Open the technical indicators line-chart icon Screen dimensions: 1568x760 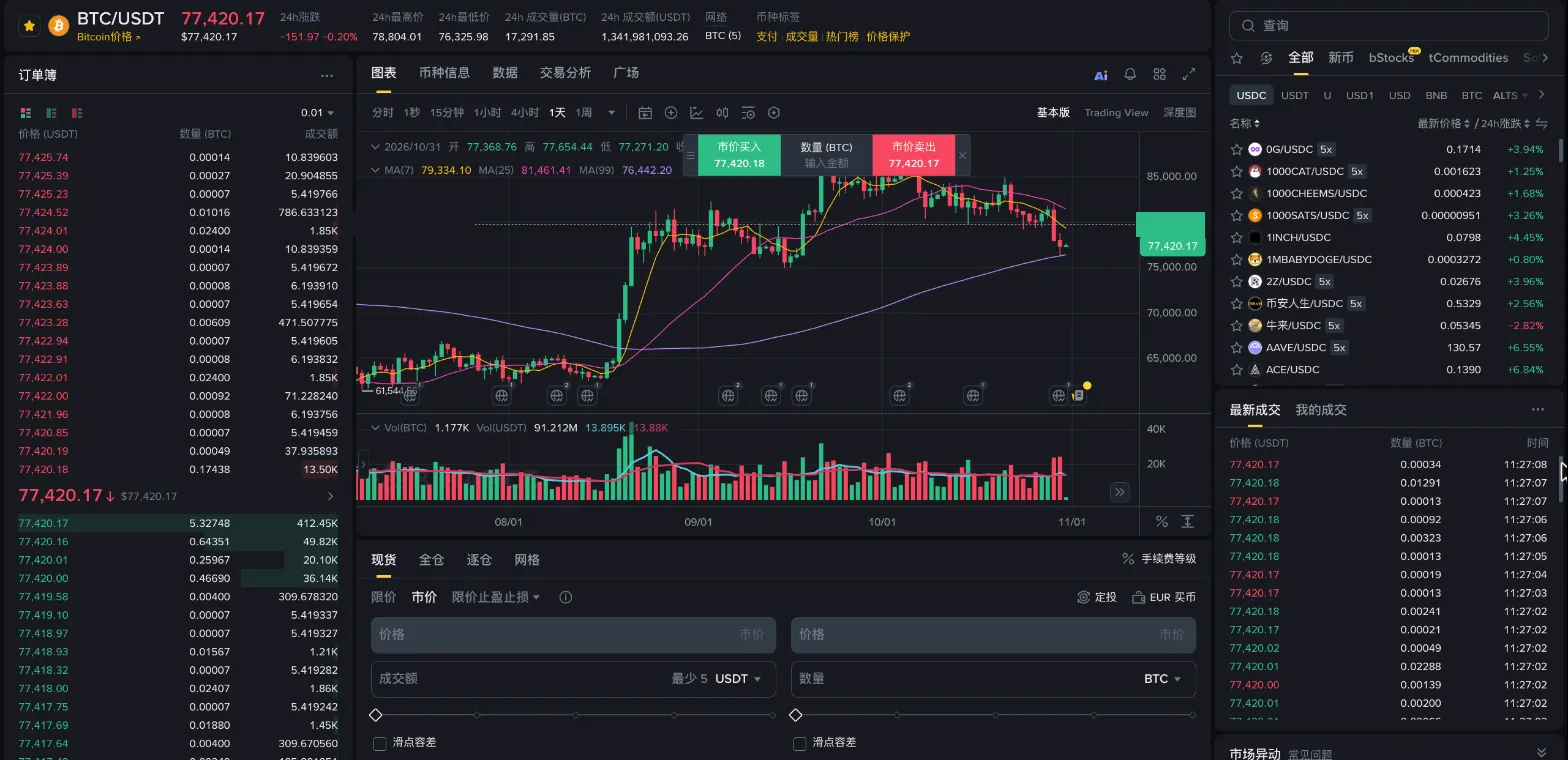click(696, 113)
